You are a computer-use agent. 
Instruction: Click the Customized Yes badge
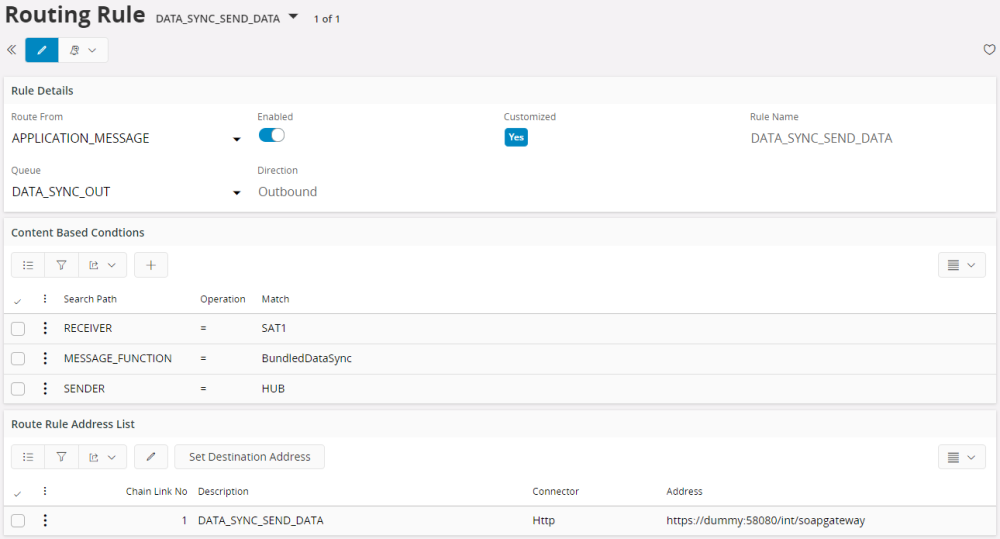tap(515, 137)
